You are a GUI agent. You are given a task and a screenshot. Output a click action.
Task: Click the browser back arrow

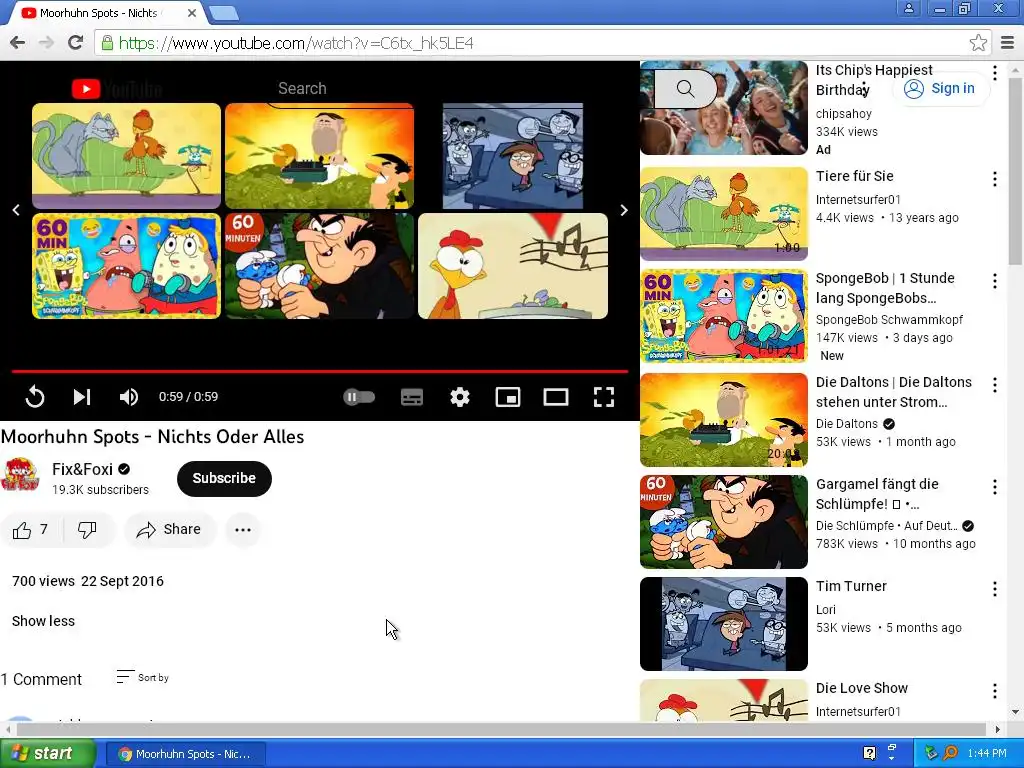click(18, 43)
